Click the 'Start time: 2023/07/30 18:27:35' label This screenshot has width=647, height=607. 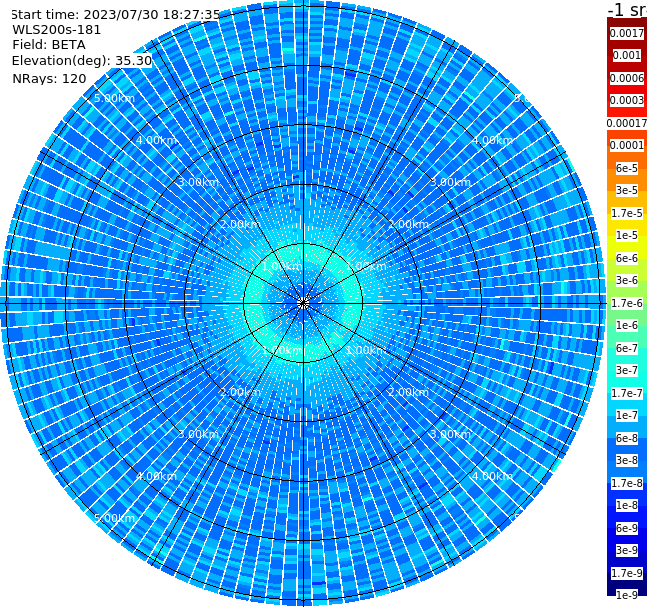click(115, 14)
